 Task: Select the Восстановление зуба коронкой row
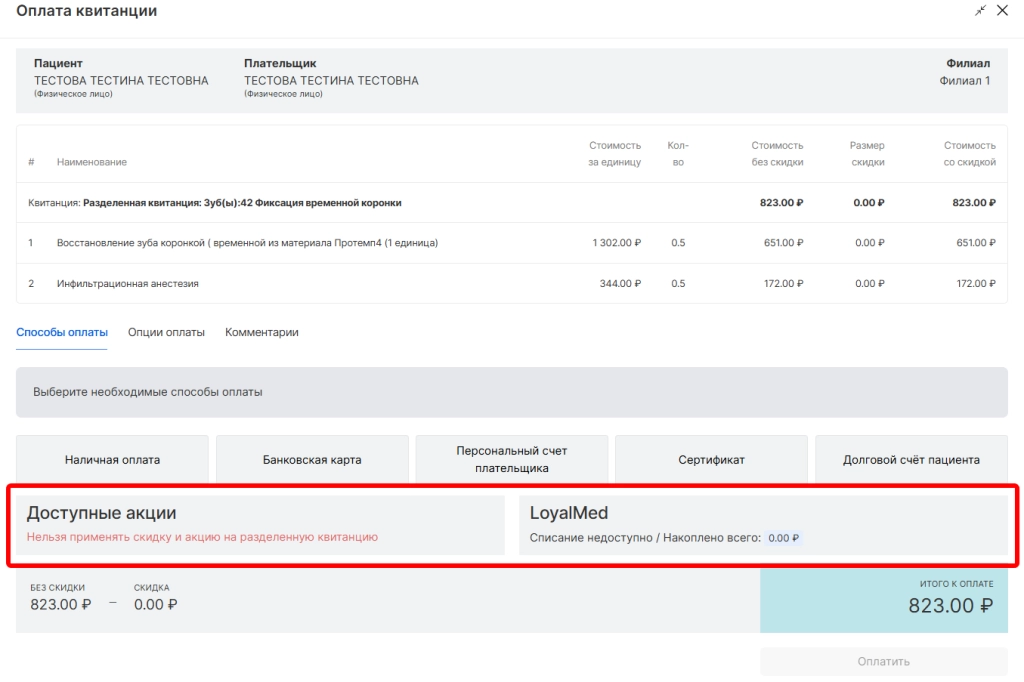click(x=247, y=243)
